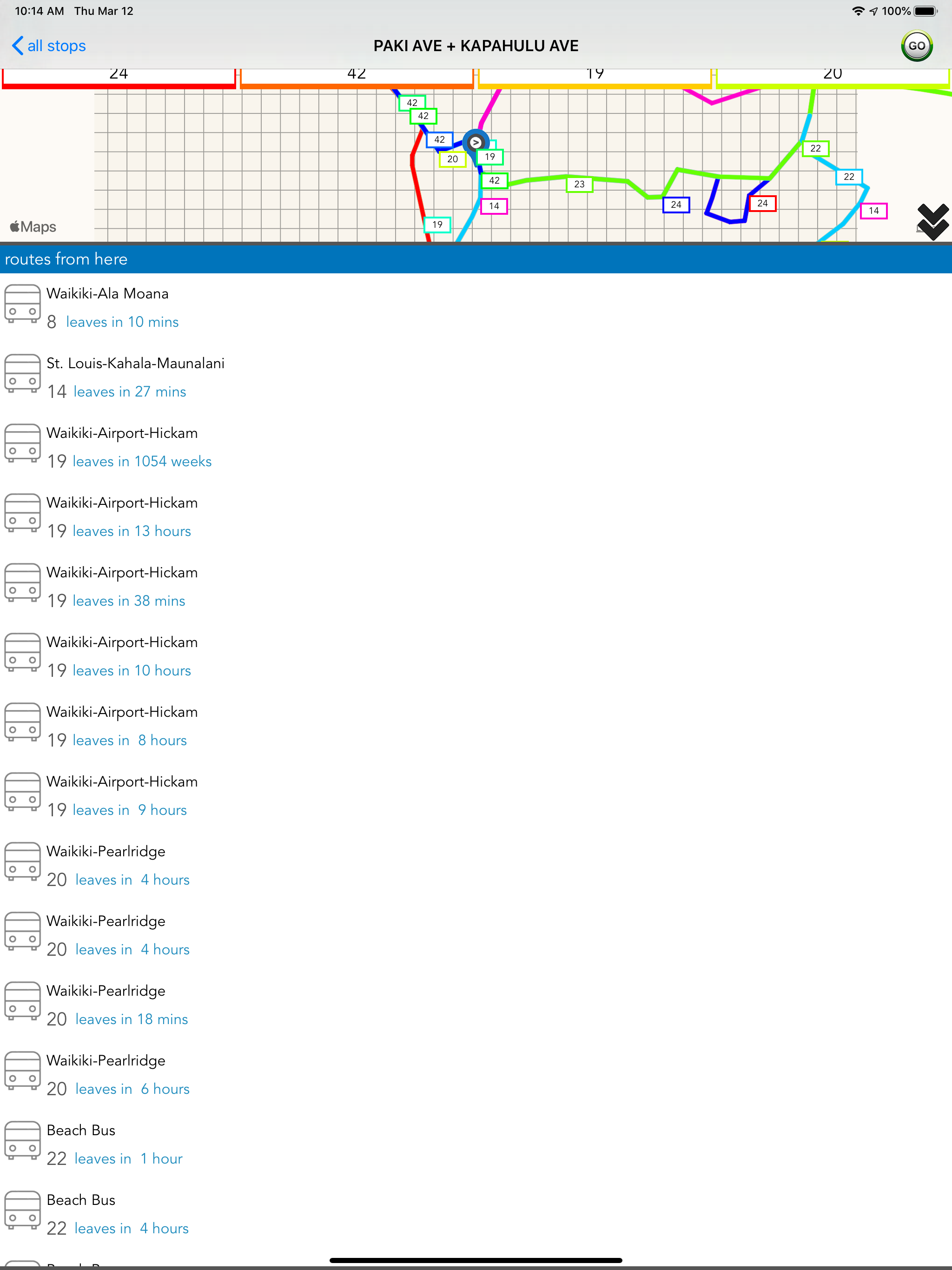
Task: Click bus icon for route 19 leaving 9 hours
Action: pyautogui.click(x=22, y=792)
